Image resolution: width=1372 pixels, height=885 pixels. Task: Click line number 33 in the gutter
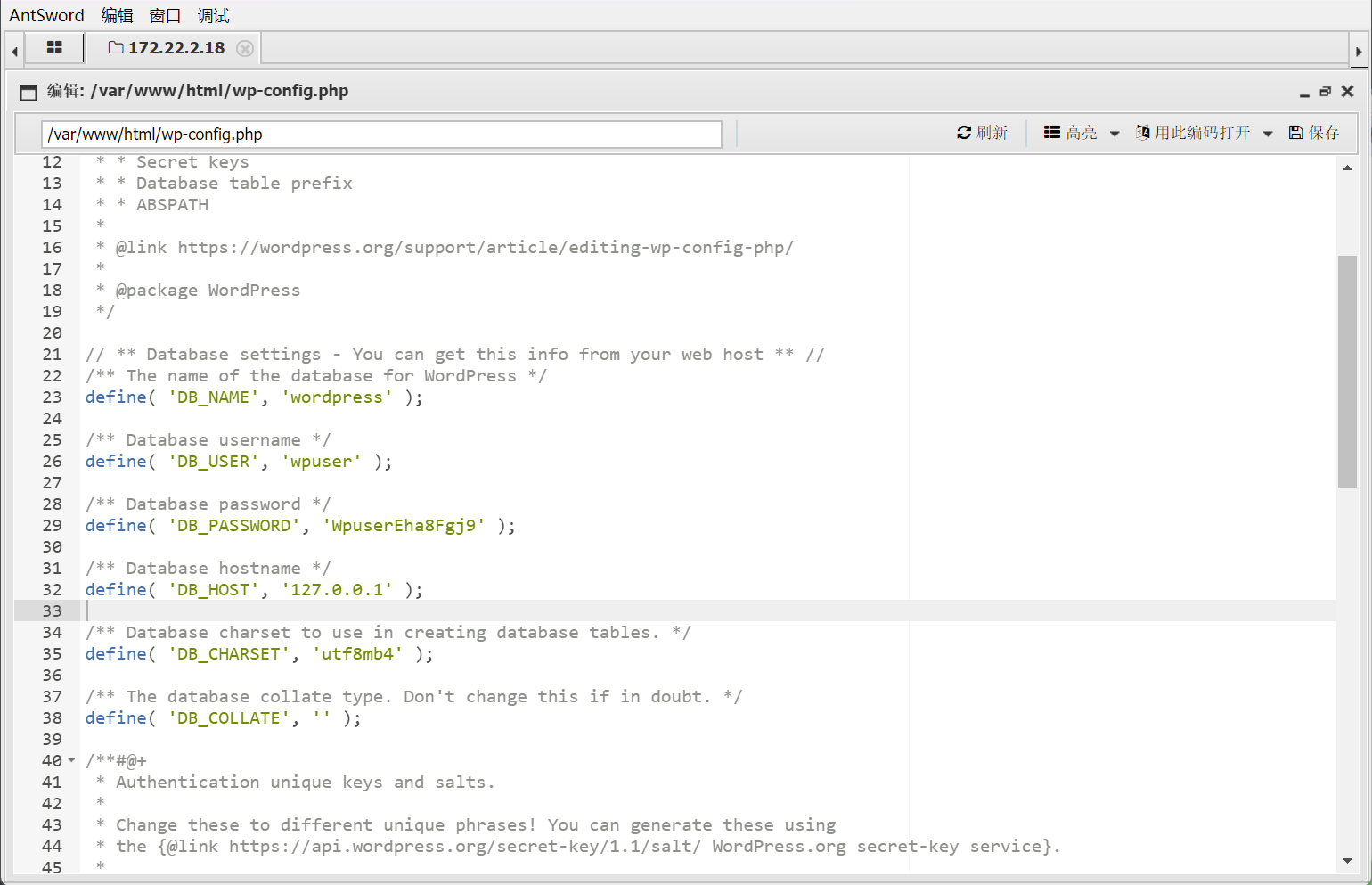point(52,611)
